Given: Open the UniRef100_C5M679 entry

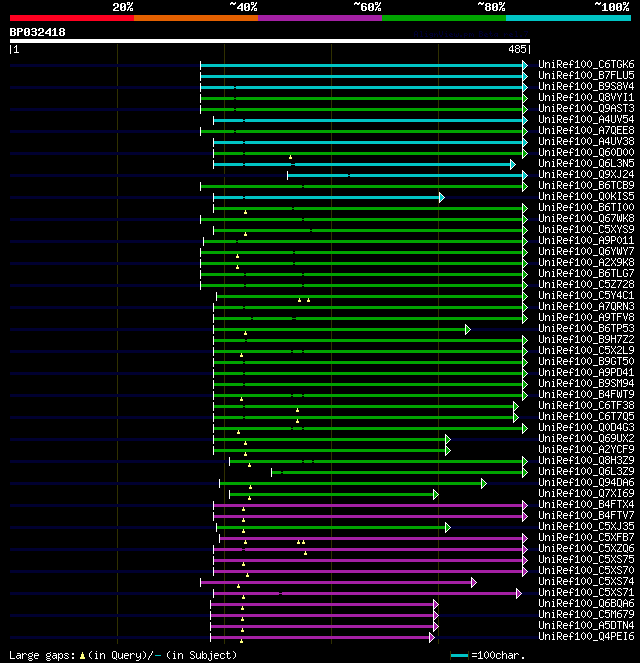Looking at the screenshot, I should coord(586,614).
